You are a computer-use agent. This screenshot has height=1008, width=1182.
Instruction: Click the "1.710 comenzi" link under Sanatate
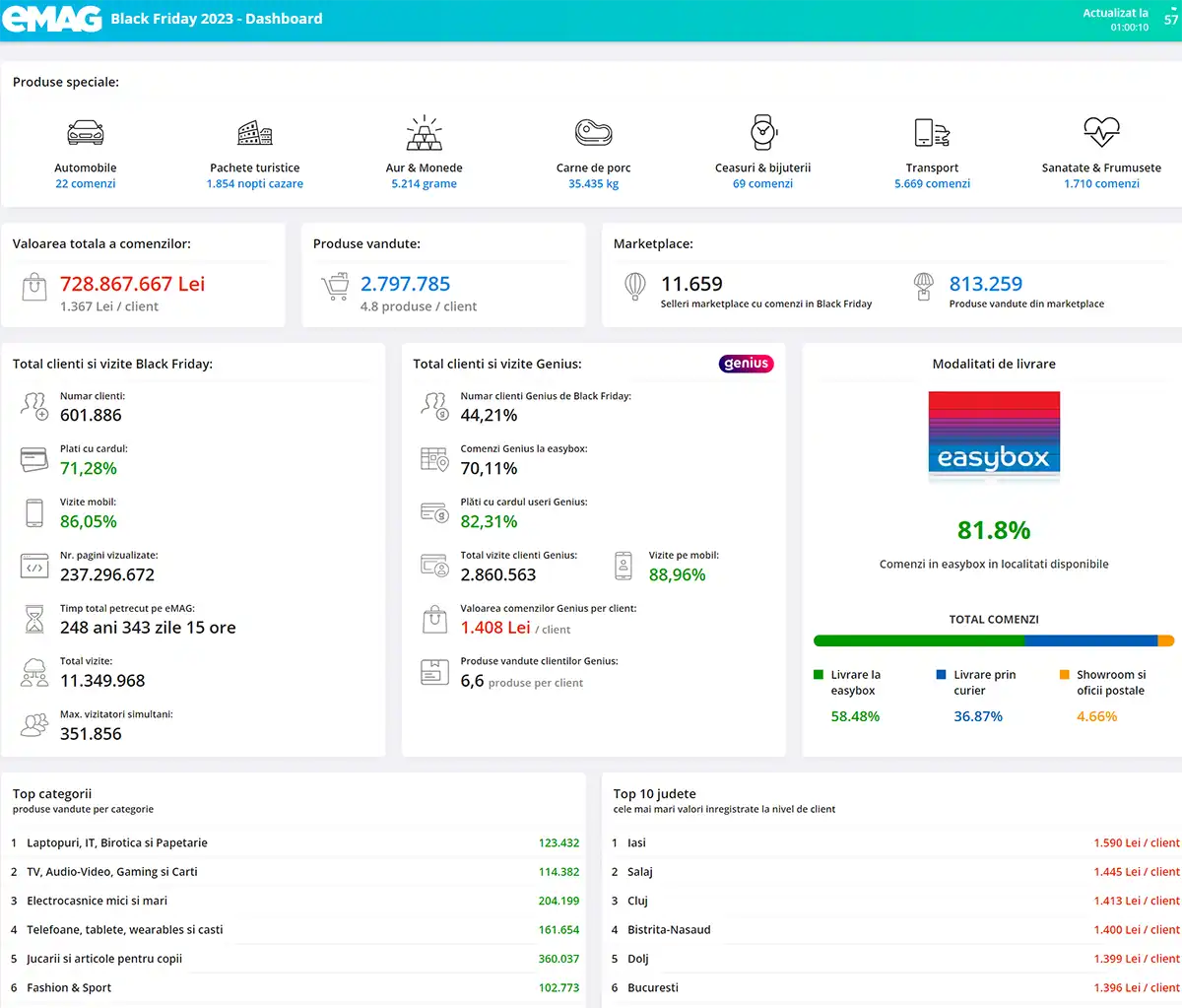click(1102, 184)
